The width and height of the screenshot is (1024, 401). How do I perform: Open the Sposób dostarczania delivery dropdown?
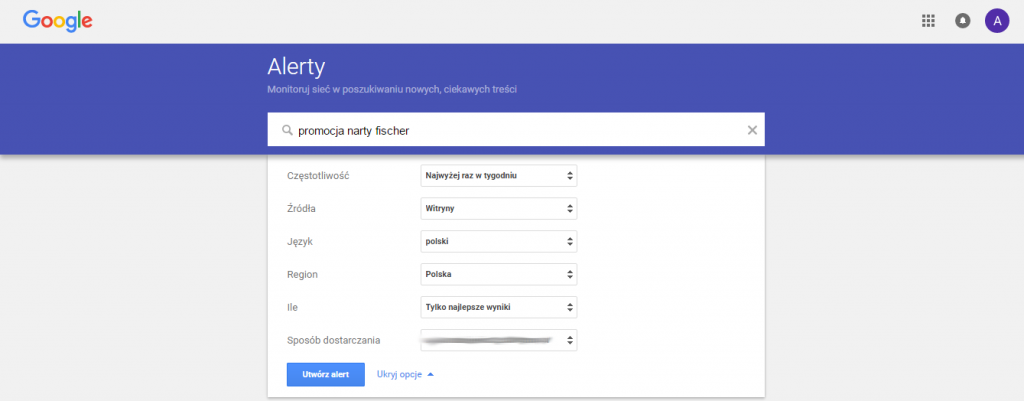tap(499, 340)
